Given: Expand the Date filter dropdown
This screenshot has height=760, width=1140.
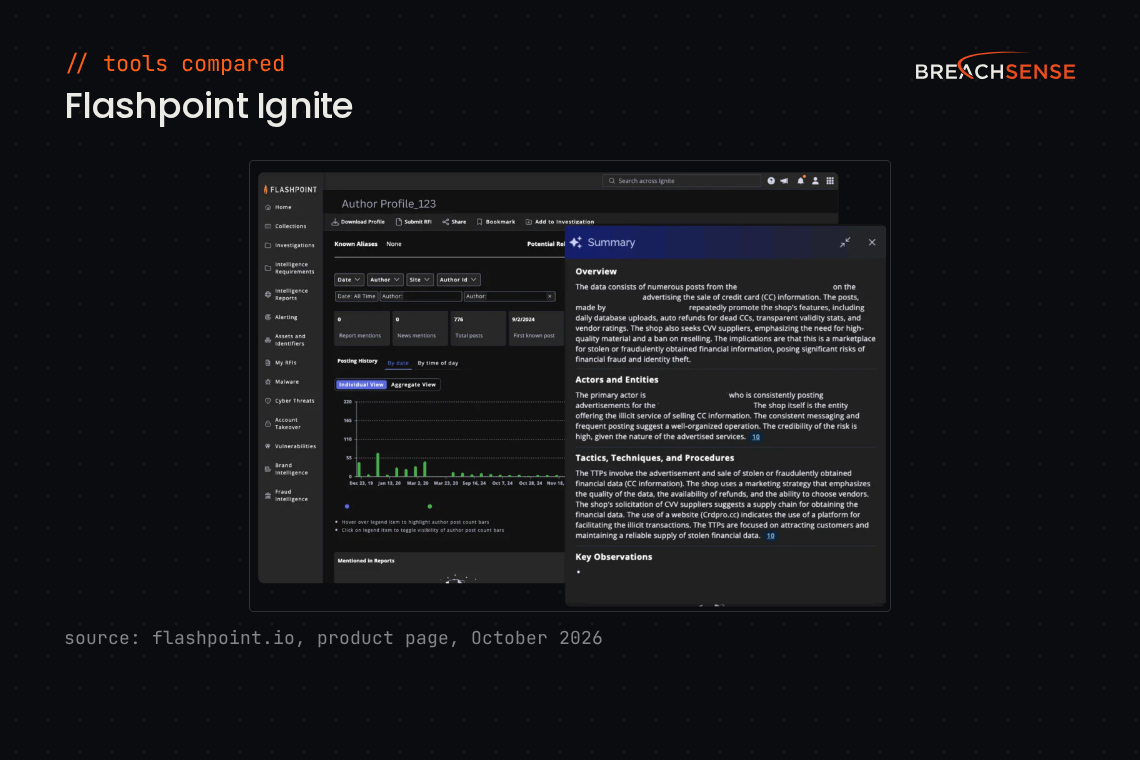Looking at the screenshot, I should [349, 279].
